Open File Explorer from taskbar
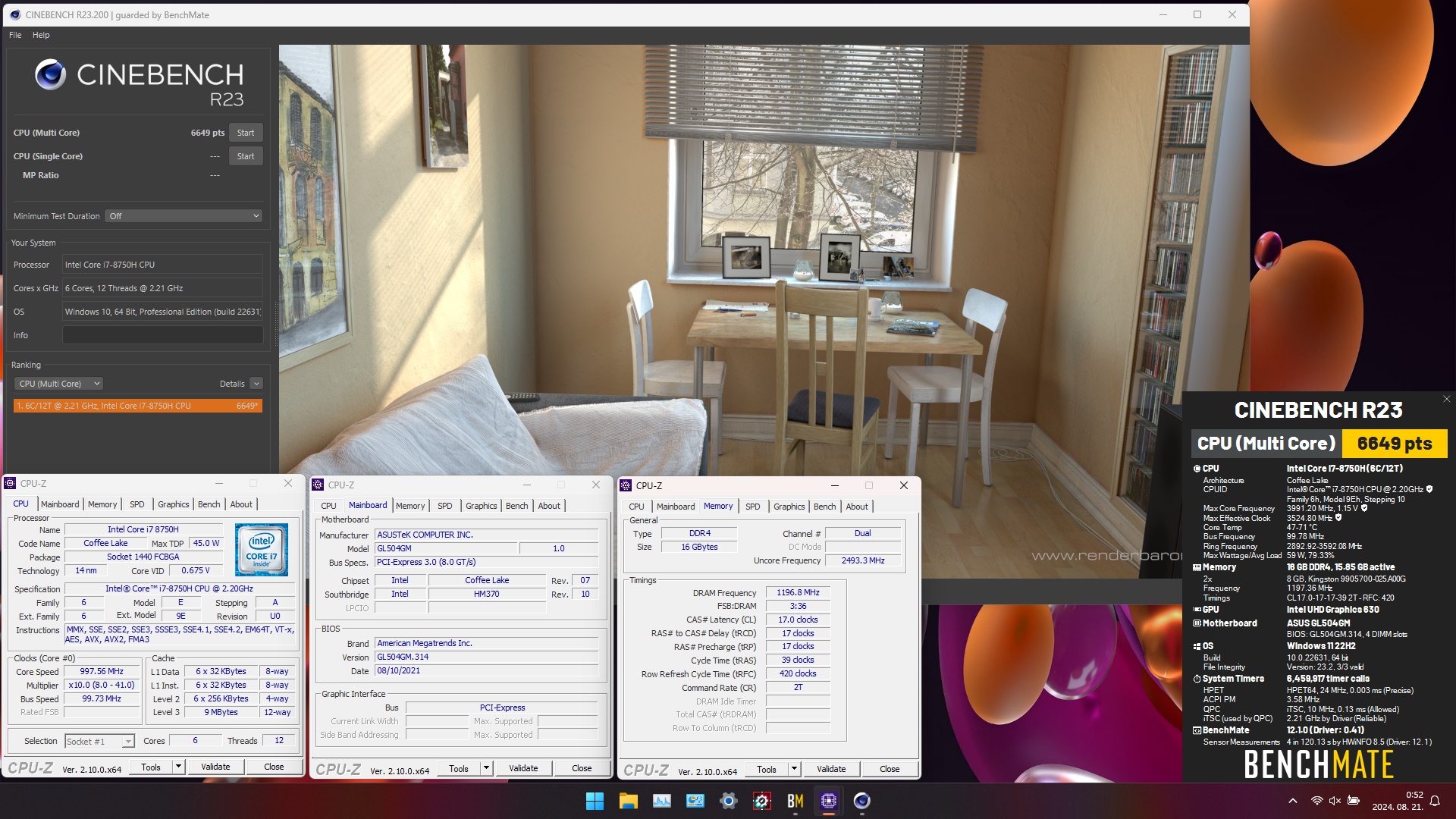 (x=628, y=801)
